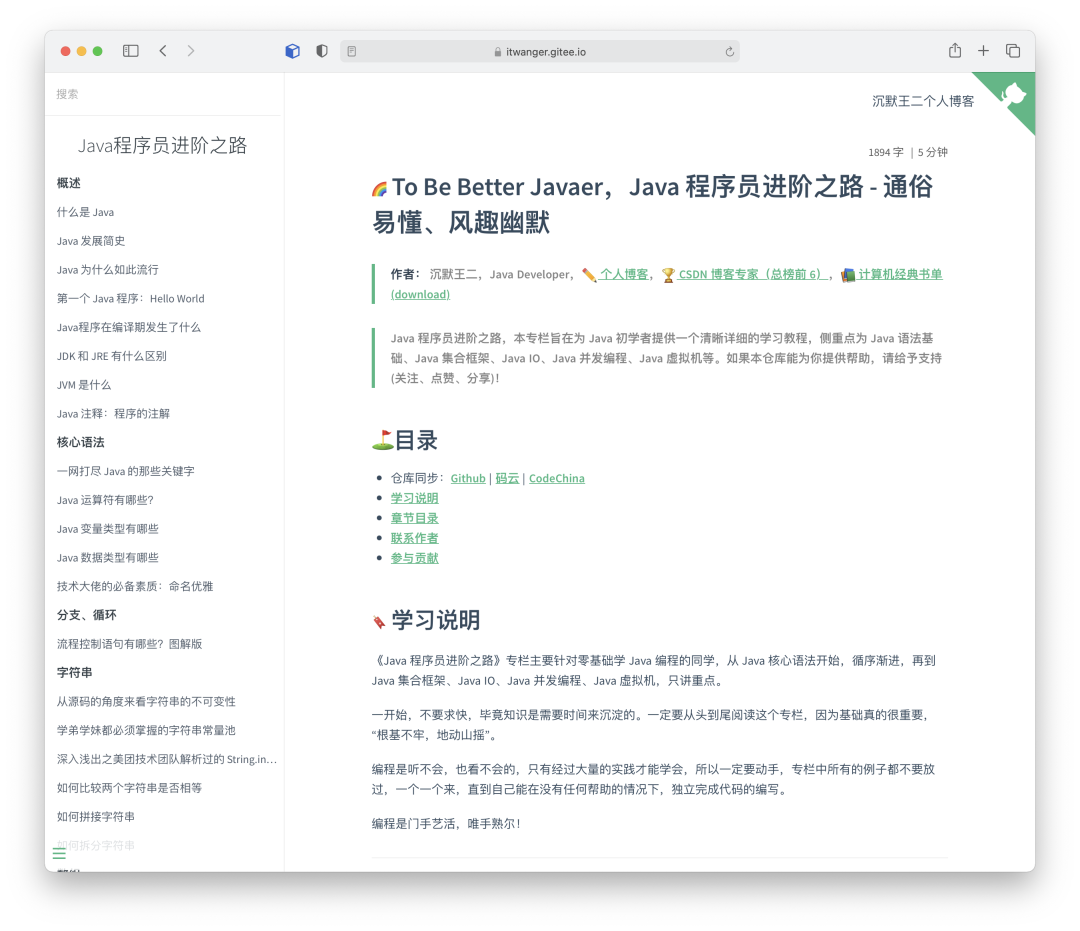This screenshot has width=1080, height=931.
Task: Jump to 学习说明 in the 目录 list
Action: 415,498
